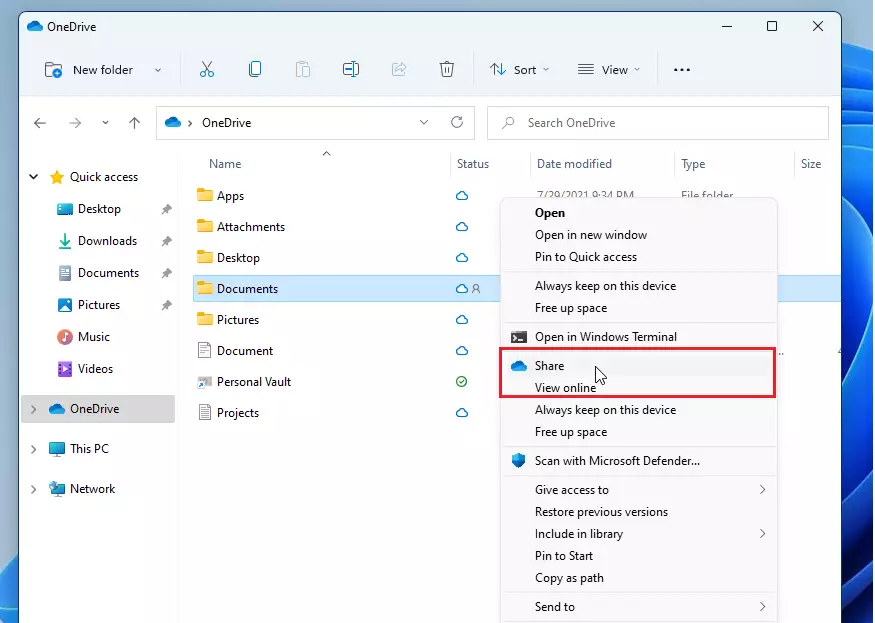Open the Include in library submenu
The image size is (875, 623).
[x=639, y=534]
